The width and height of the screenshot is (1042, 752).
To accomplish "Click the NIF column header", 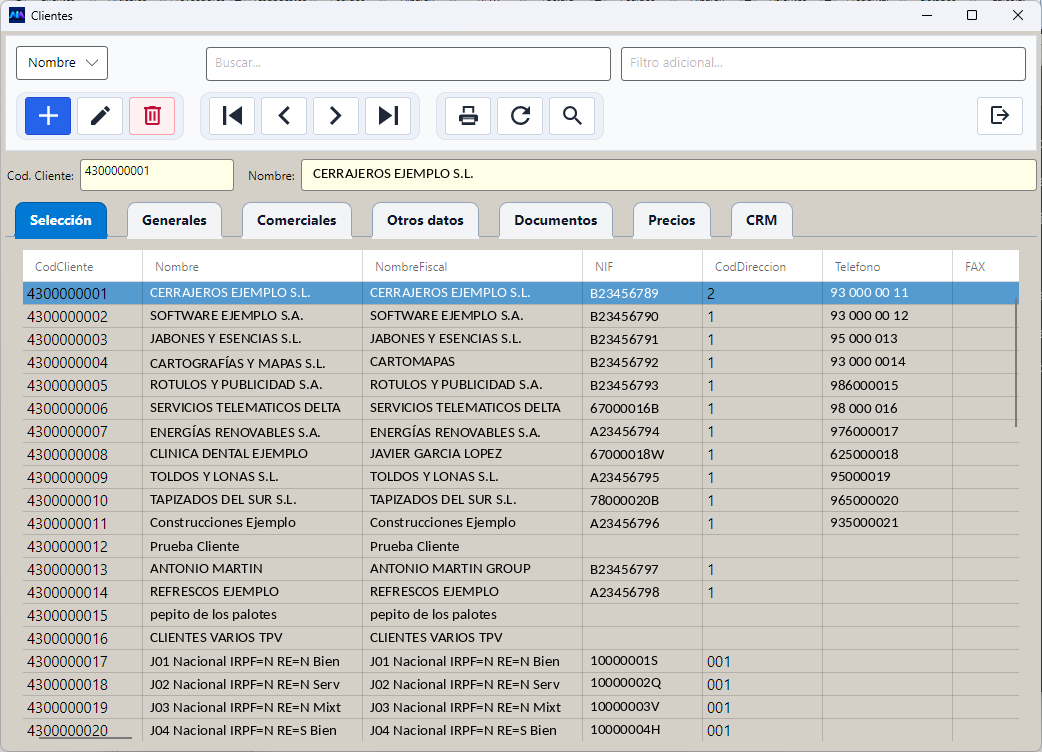I will pyautogui.click(x=643, y=266).
